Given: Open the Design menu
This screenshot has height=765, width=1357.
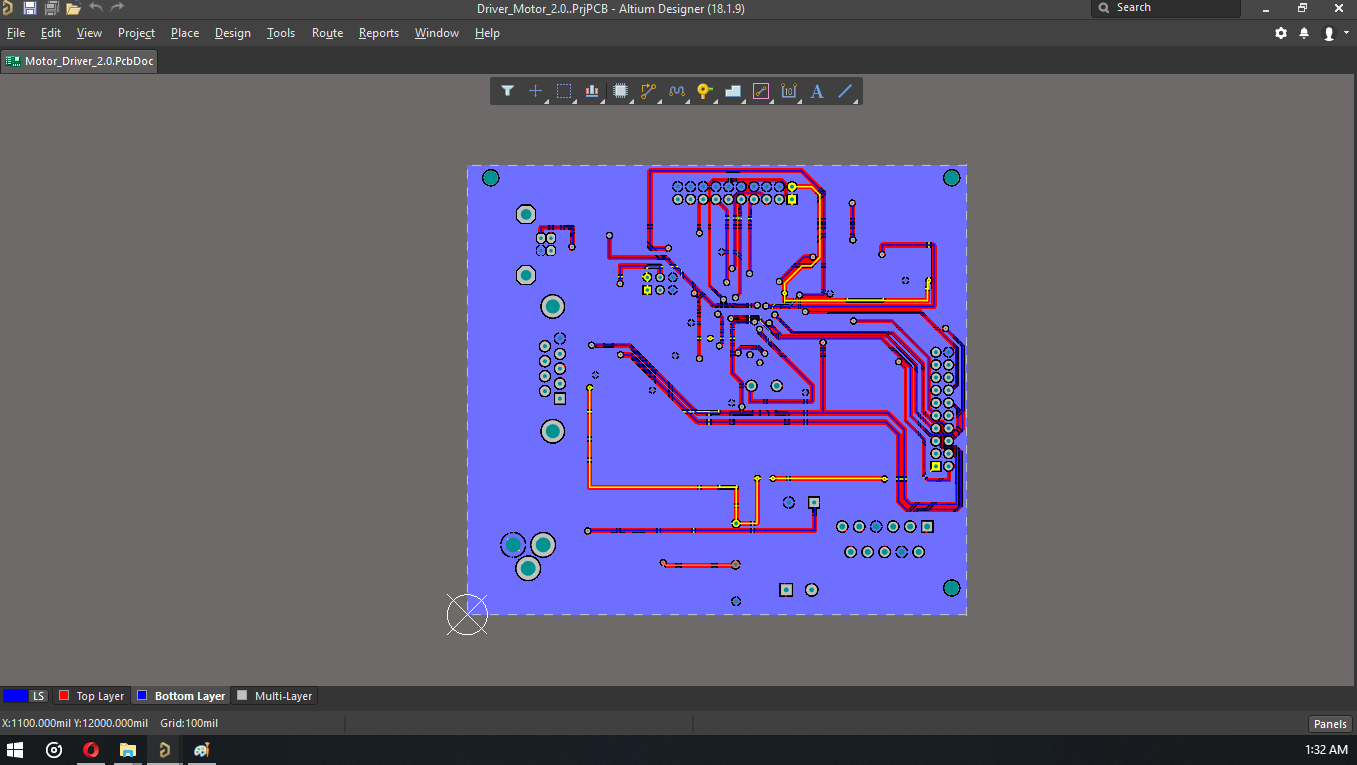Looking at the screenshot, I should pyautogui.click(x=232, y=33).
